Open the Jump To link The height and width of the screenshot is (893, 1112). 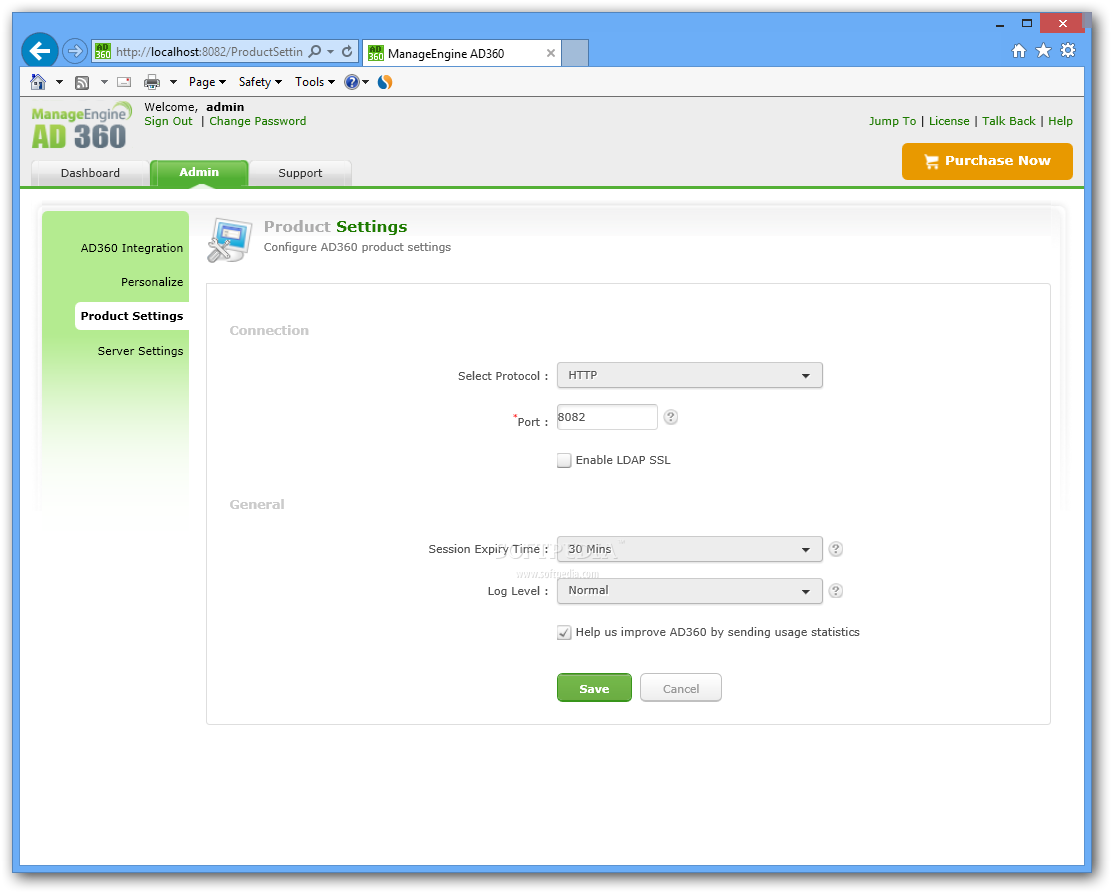tap(892, 121)
